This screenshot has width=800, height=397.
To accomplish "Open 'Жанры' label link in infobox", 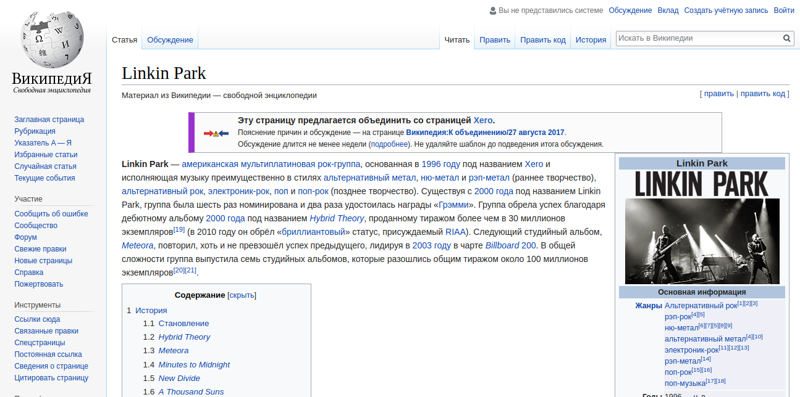I will tap(648, 306).
